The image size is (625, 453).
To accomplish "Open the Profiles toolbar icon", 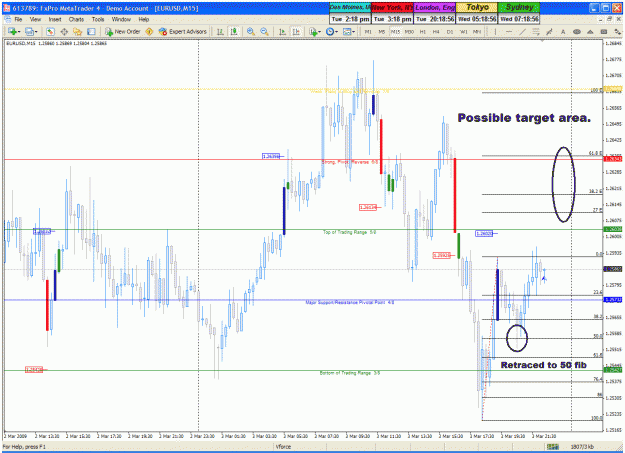I will (29, 32).
